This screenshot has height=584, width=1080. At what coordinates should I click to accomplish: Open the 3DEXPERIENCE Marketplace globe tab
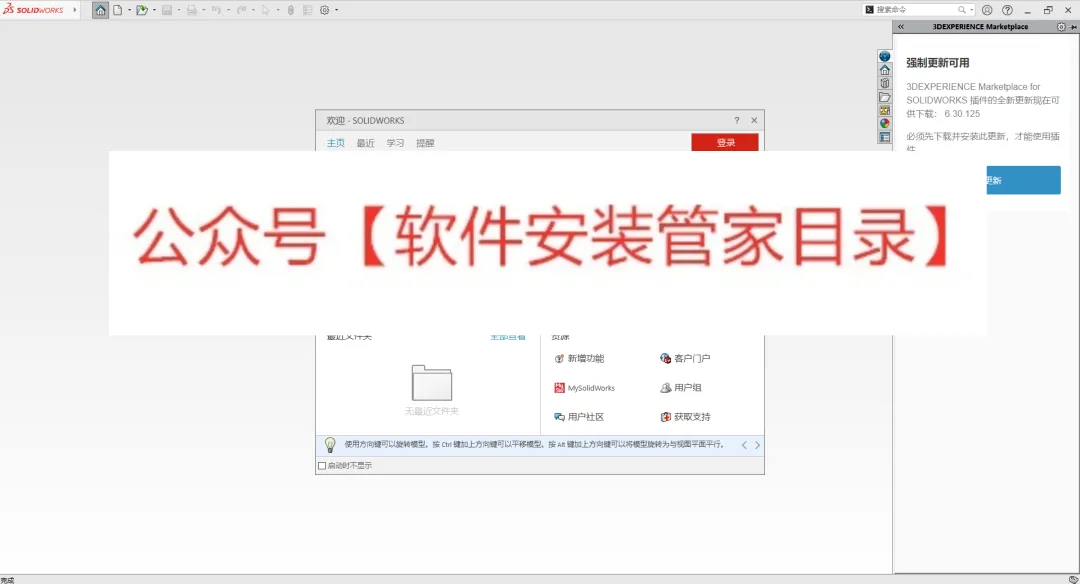point(885,56)
